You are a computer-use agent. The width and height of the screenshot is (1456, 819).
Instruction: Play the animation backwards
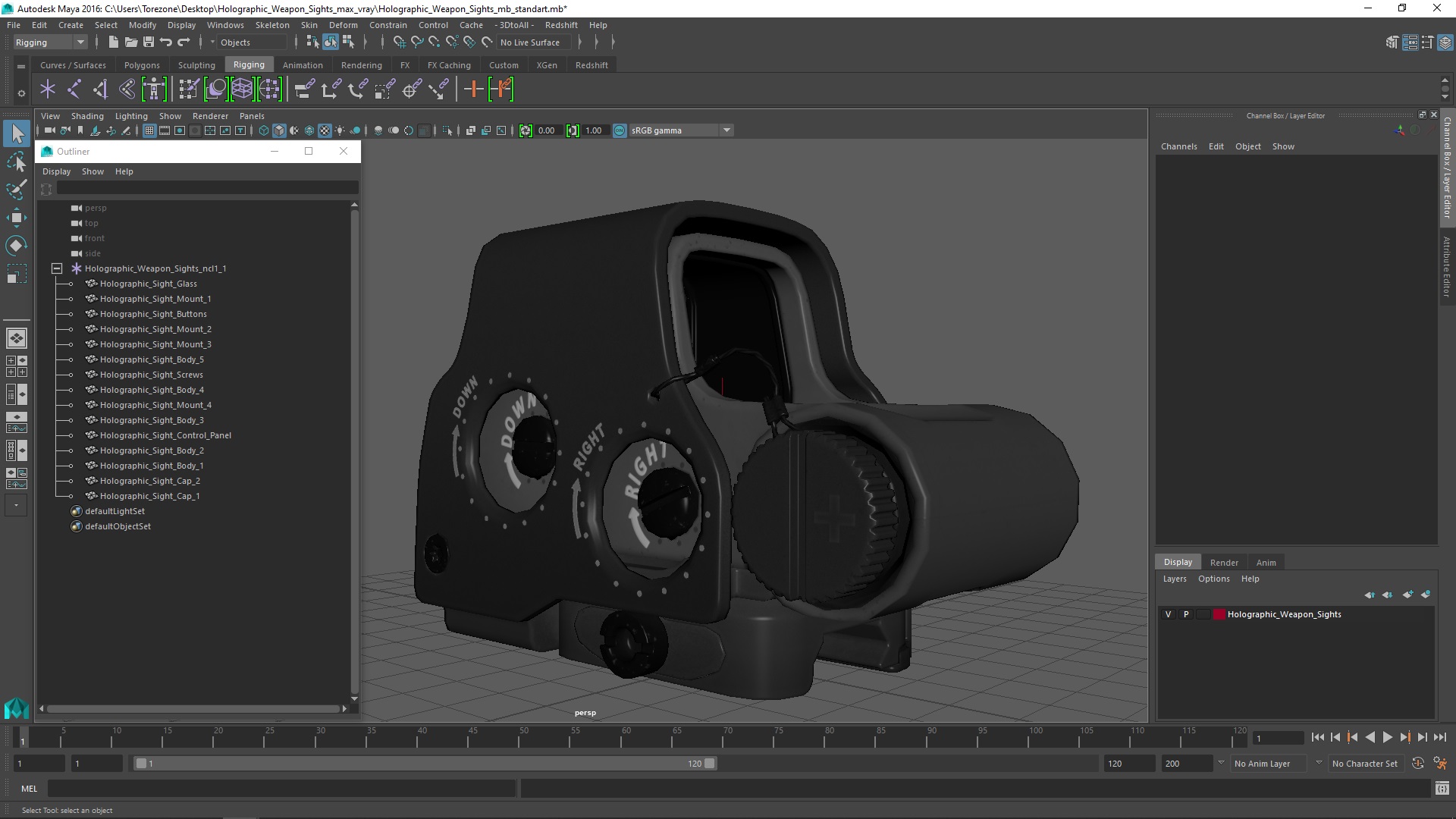1370,737
